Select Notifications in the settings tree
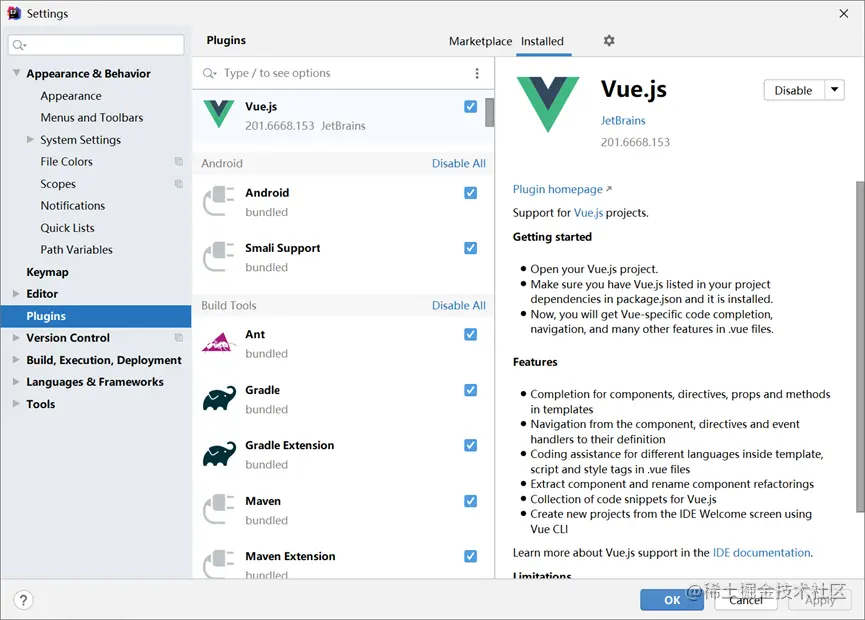Image resolution: width=865 pixels, height=620 pixels. 72,206
